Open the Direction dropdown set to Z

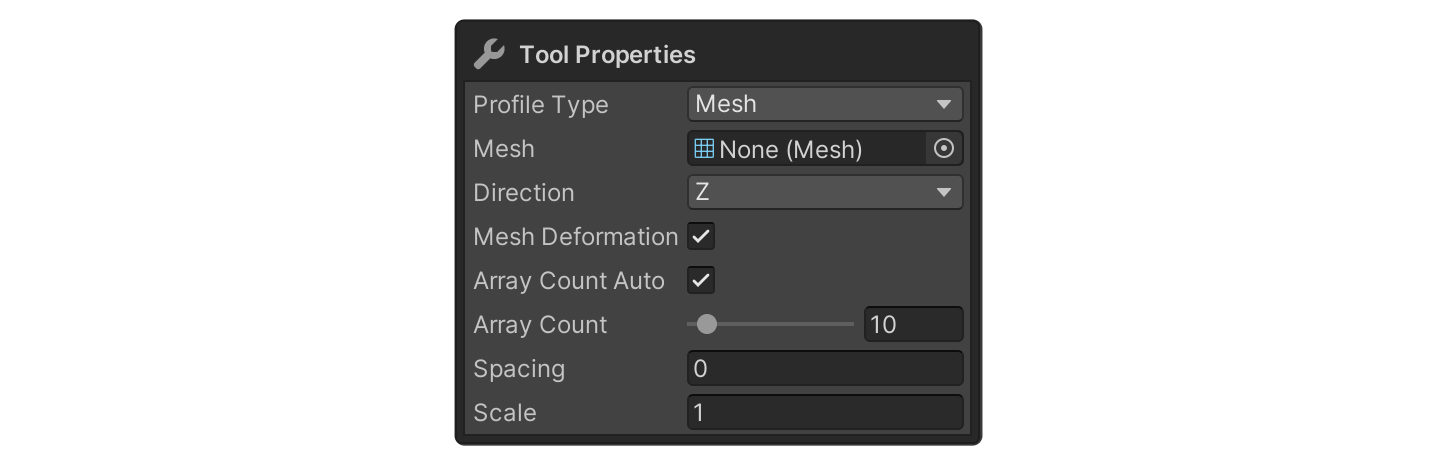coord(825,192)
